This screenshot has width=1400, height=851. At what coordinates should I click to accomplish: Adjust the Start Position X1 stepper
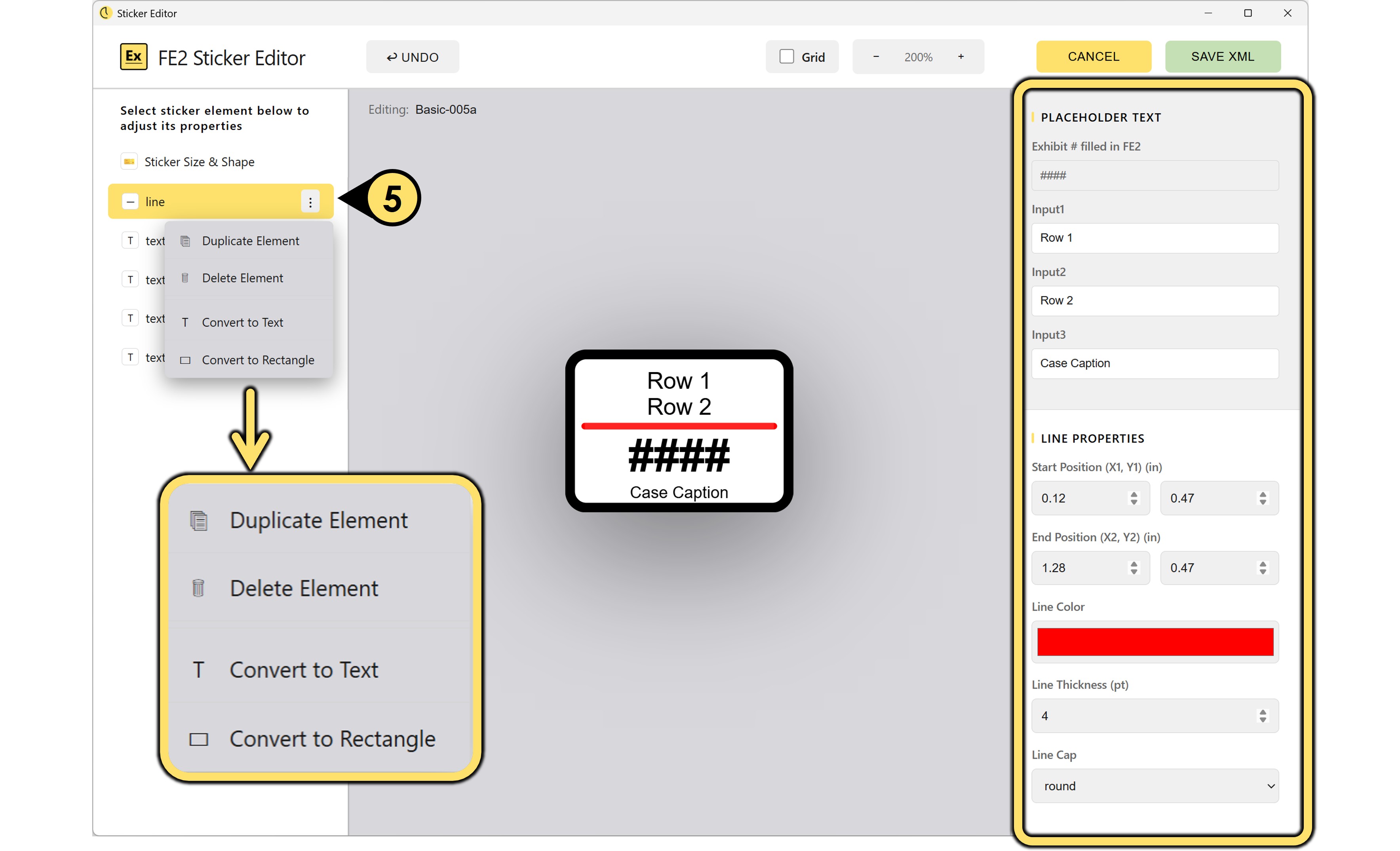click(1134, 498)
